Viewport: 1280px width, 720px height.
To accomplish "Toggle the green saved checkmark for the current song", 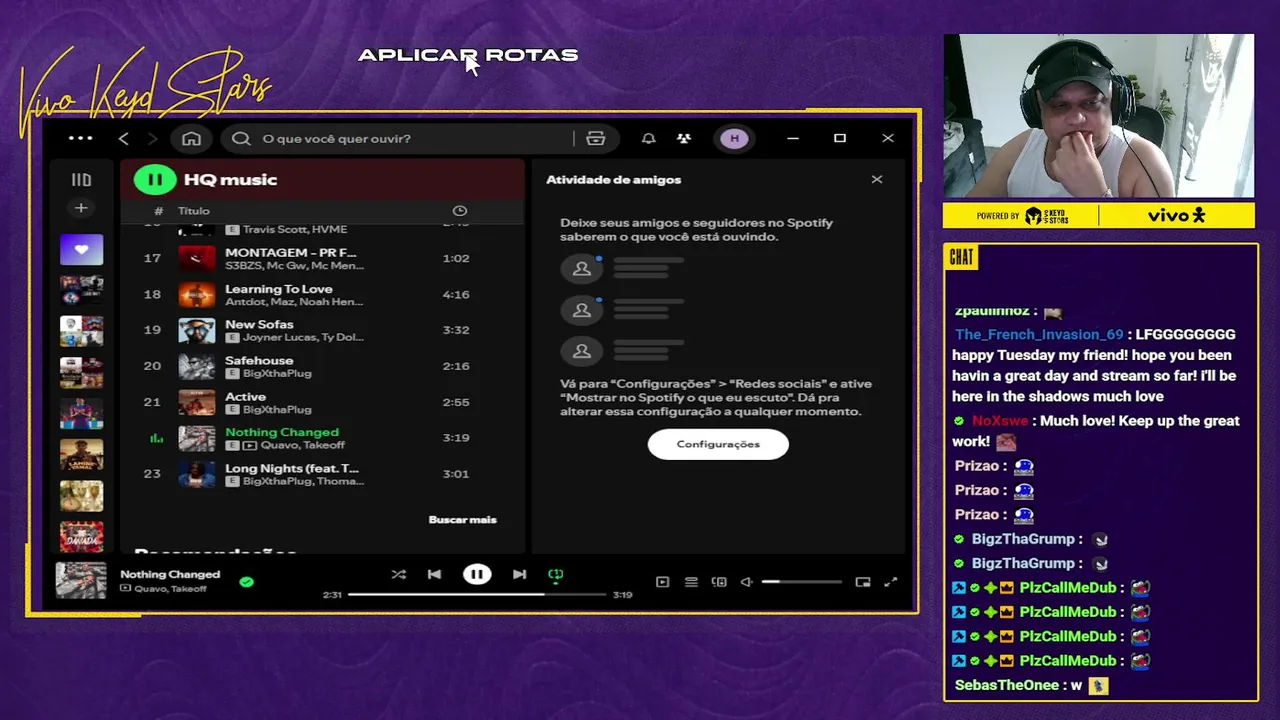I will [247, 581].
